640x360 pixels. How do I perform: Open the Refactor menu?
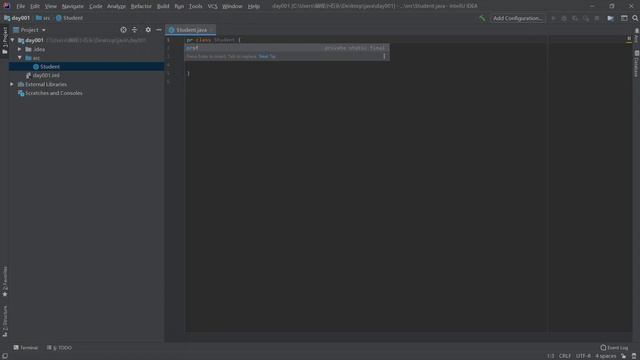pos(141,6)
